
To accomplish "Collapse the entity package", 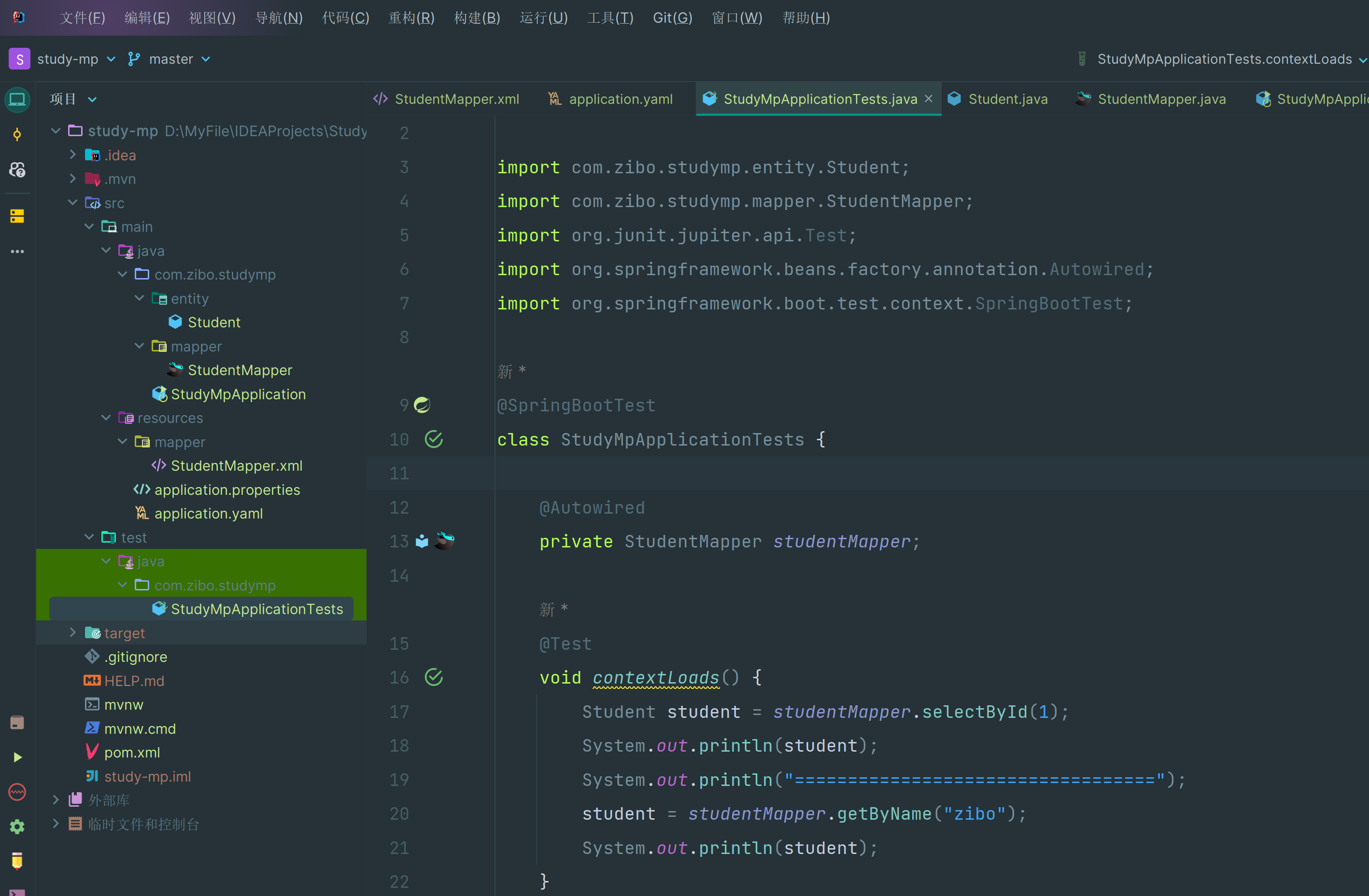I will click(139, 298).
